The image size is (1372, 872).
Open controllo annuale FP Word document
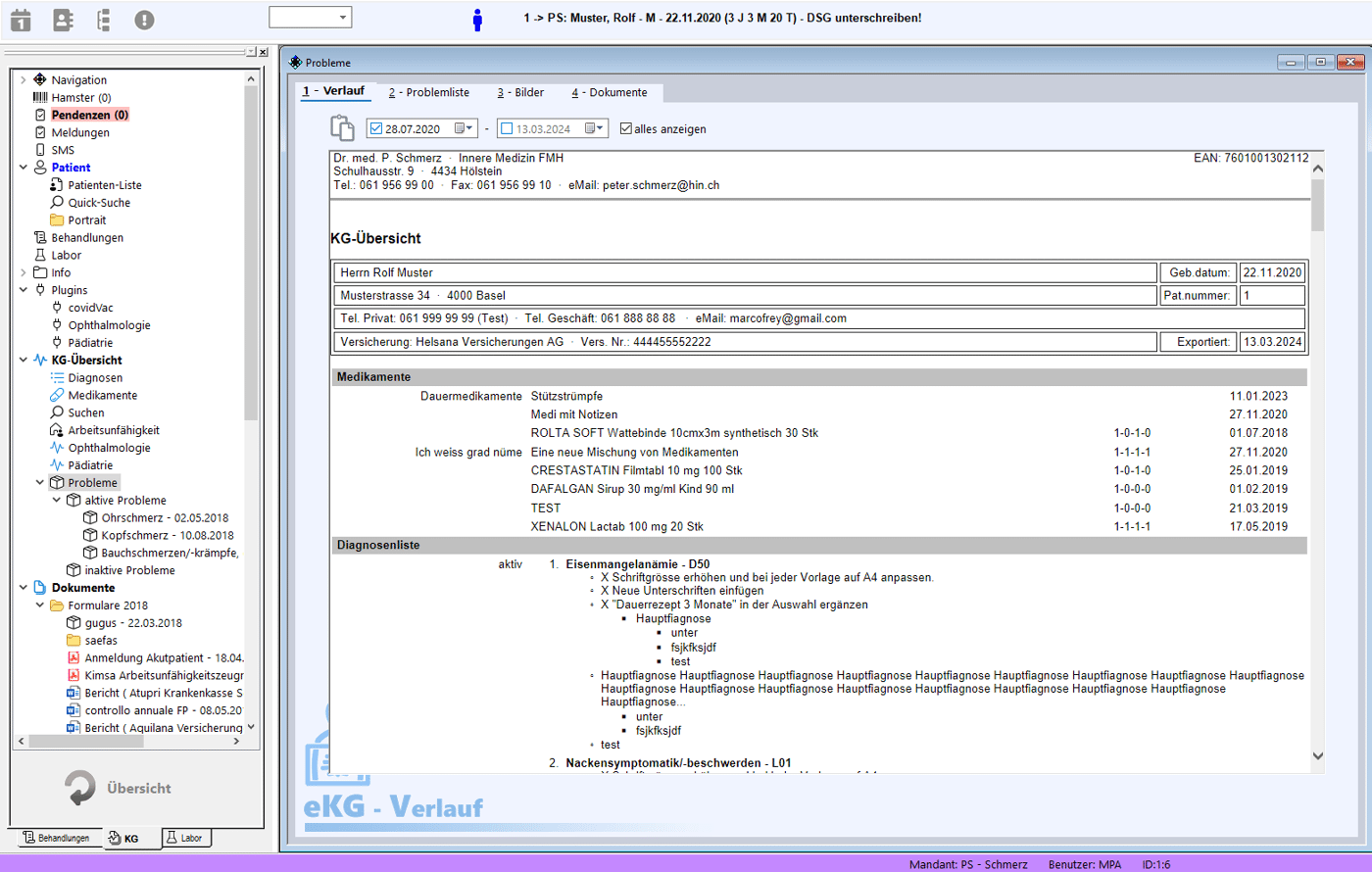tap(163, 710)
